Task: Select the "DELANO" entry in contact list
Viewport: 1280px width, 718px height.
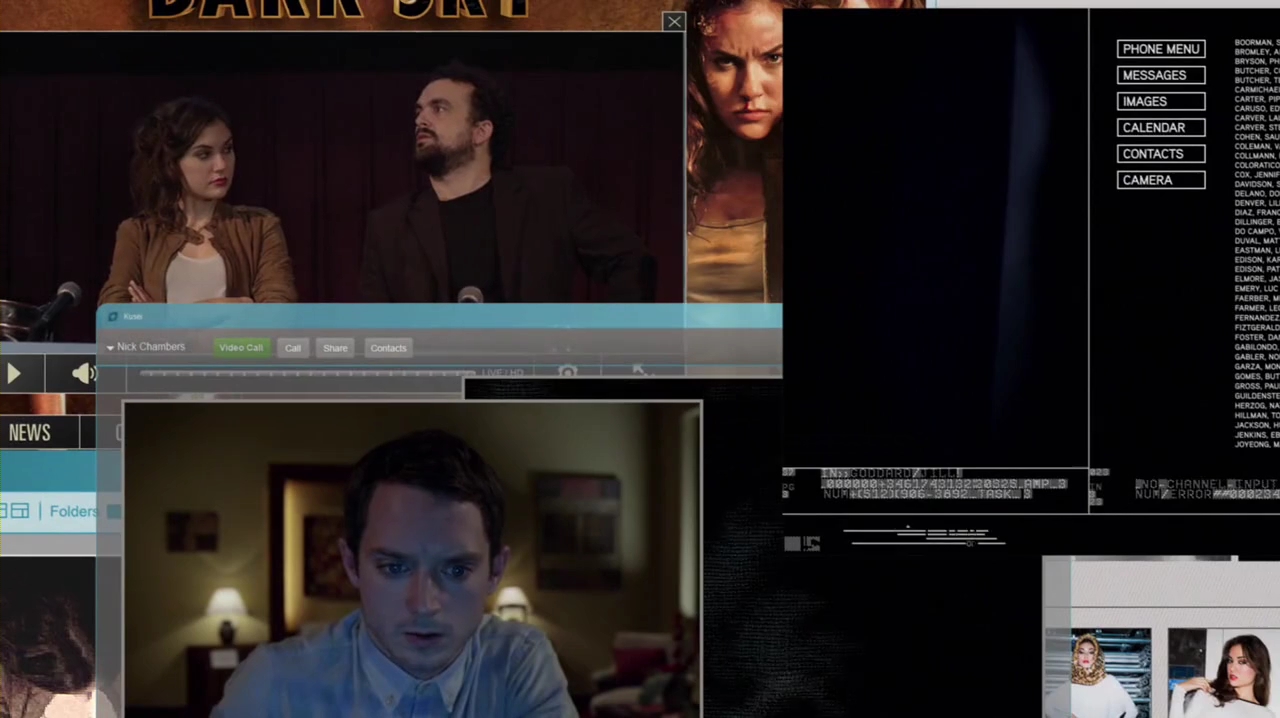Action: (x=1257, y=194)
